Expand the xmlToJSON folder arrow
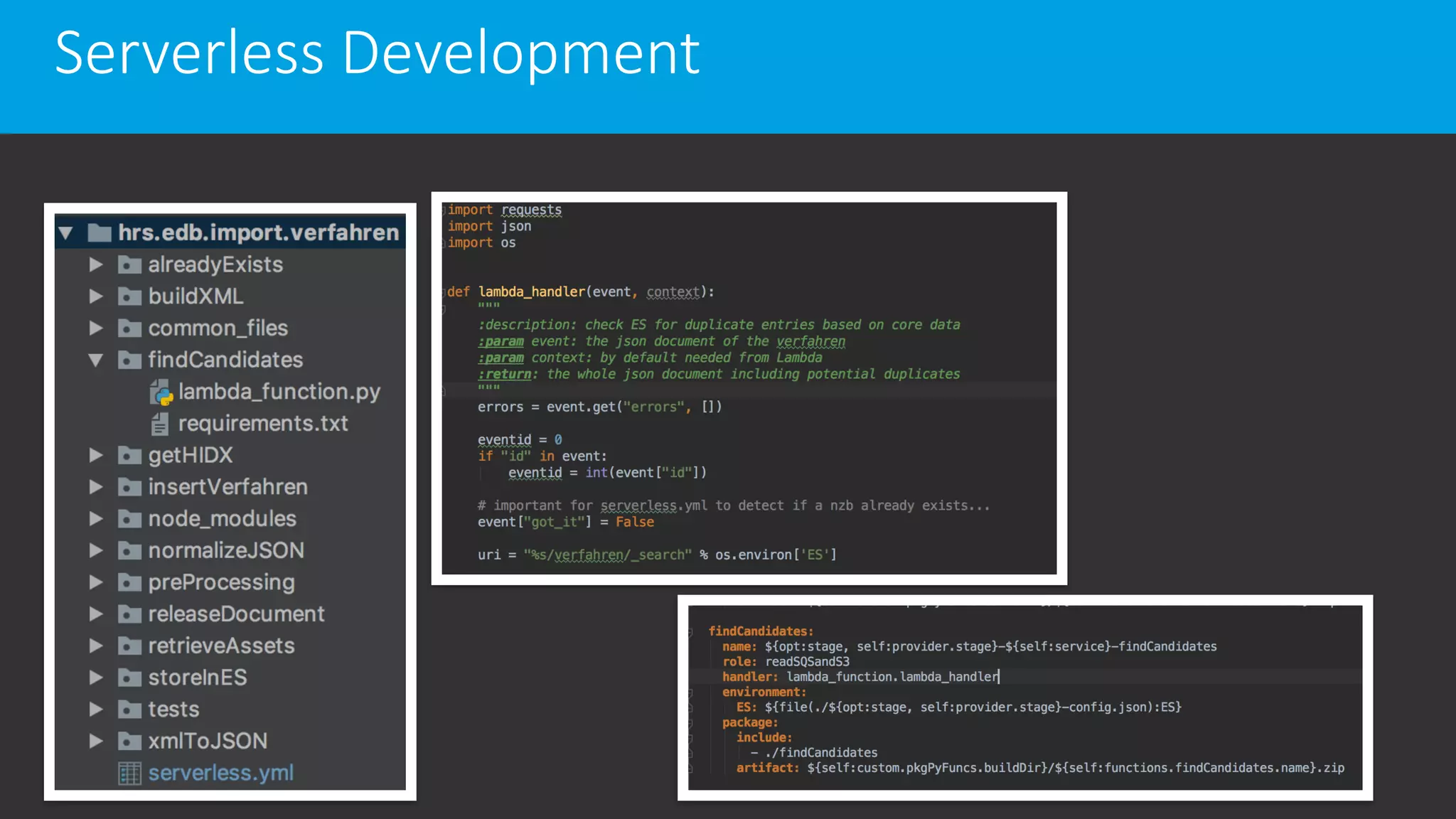The width and height of the screenshot is (1456, 819). (96, 741)
